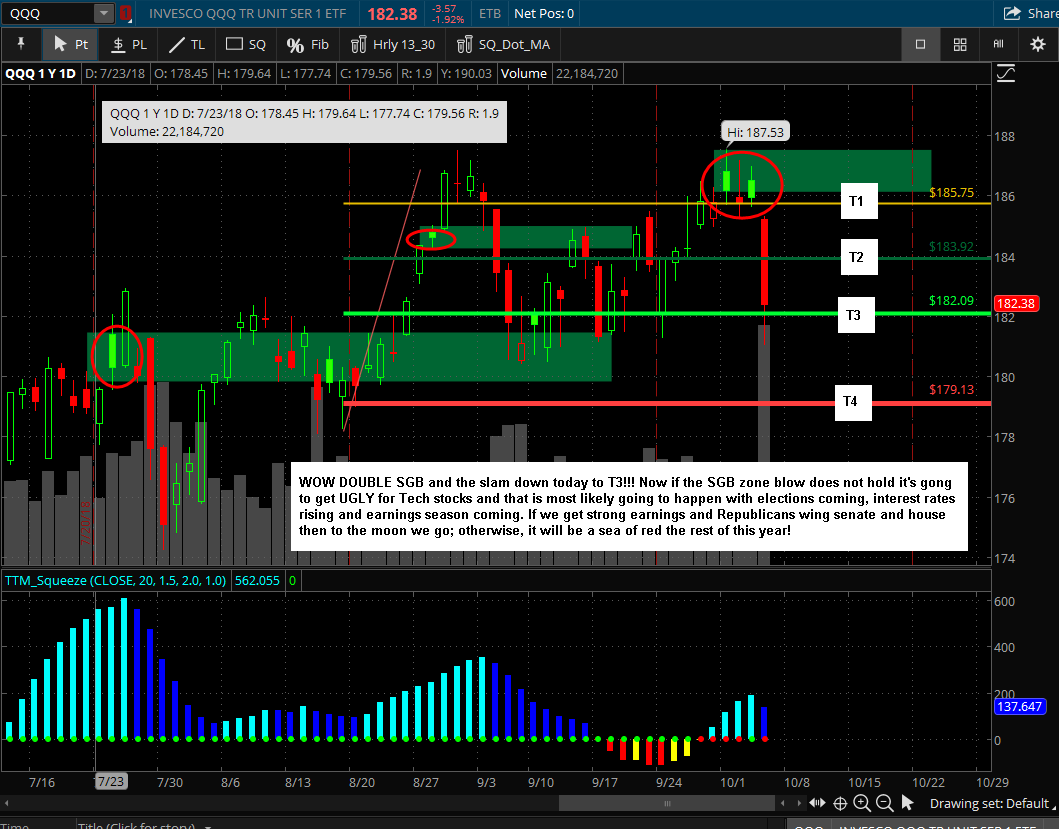Click the ETB indicator in the header
Screen dimensions: 1059x829
(x=490, y=14)
